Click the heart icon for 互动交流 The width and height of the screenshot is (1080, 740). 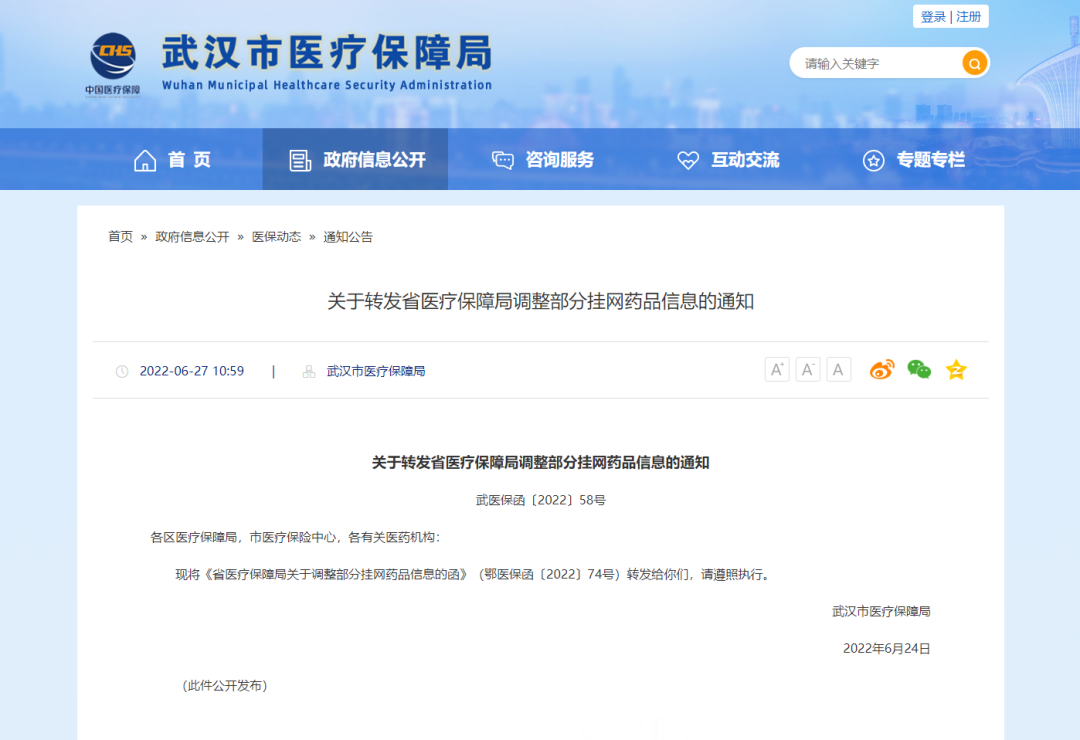click(x=687, y=158)
